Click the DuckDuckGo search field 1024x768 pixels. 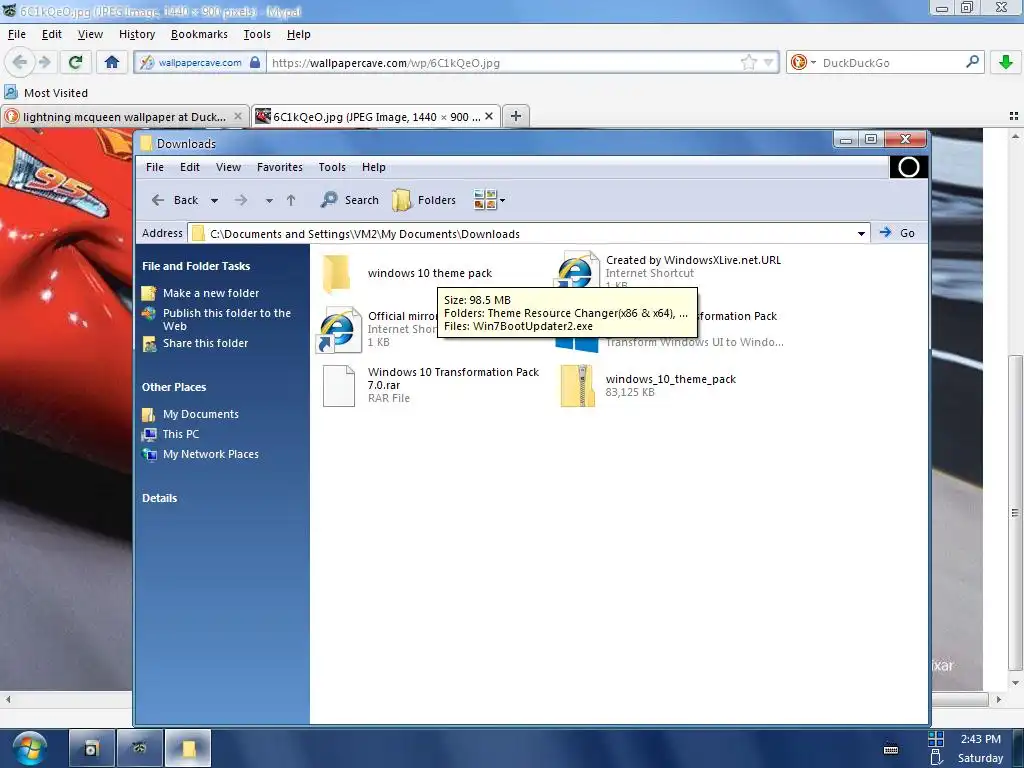[891, 63]
